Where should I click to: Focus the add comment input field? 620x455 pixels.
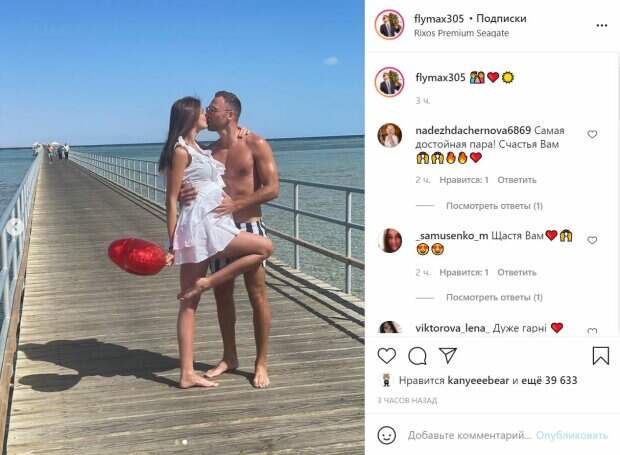coord(469,435)
